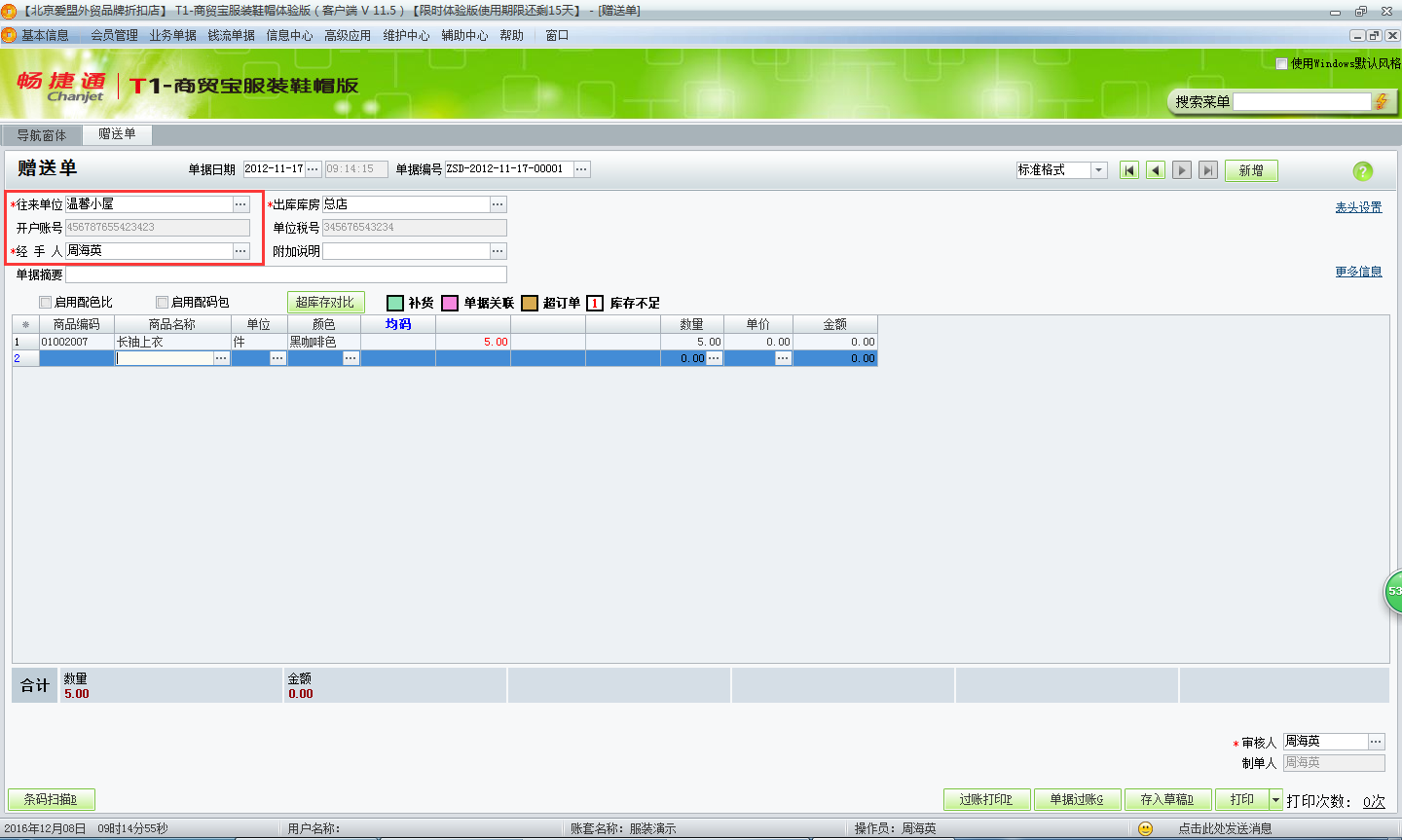
Task: Open the dropdown arrow next to 打印 button
Action: pyautogui.click(x=1275, y=800)
